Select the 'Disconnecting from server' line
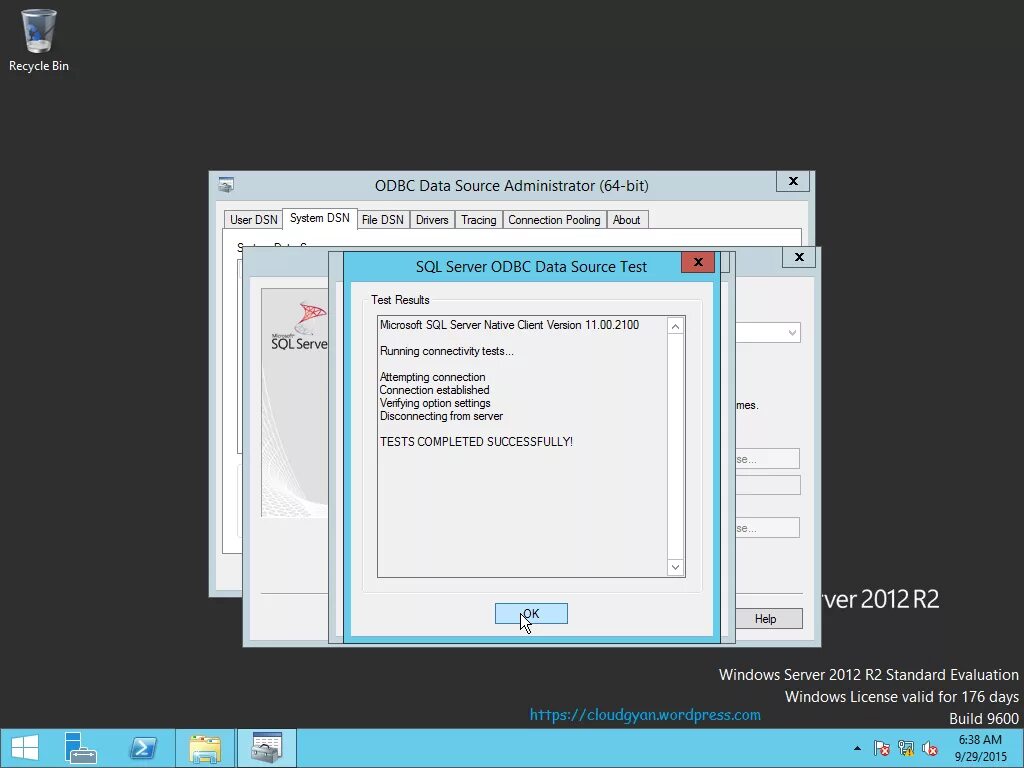Viewport: 1024px width, 768px height. [441, 416]
